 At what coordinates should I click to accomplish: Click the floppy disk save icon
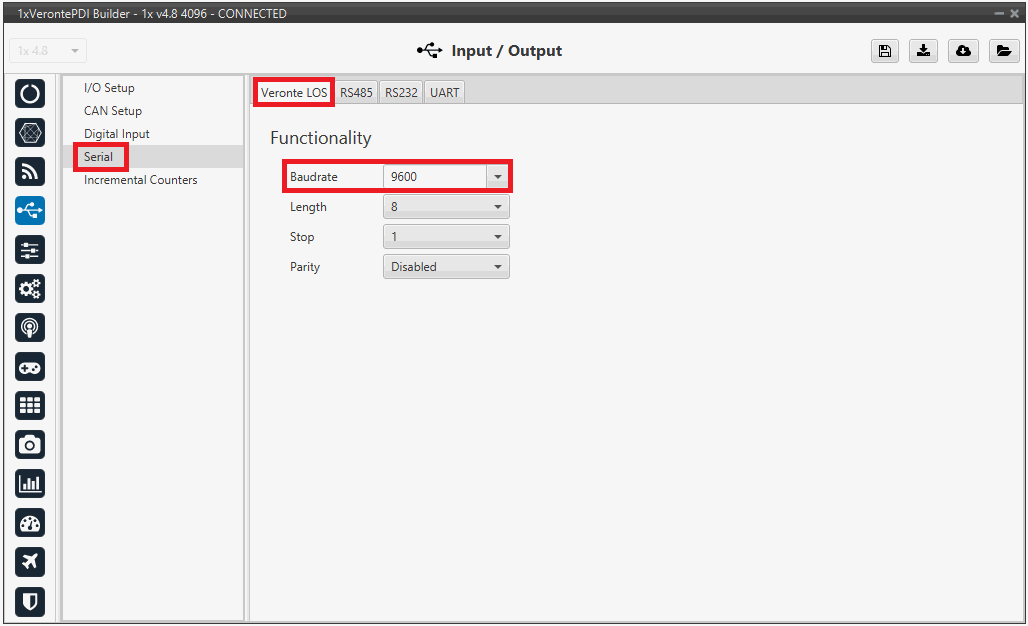[x=884, y=51]
